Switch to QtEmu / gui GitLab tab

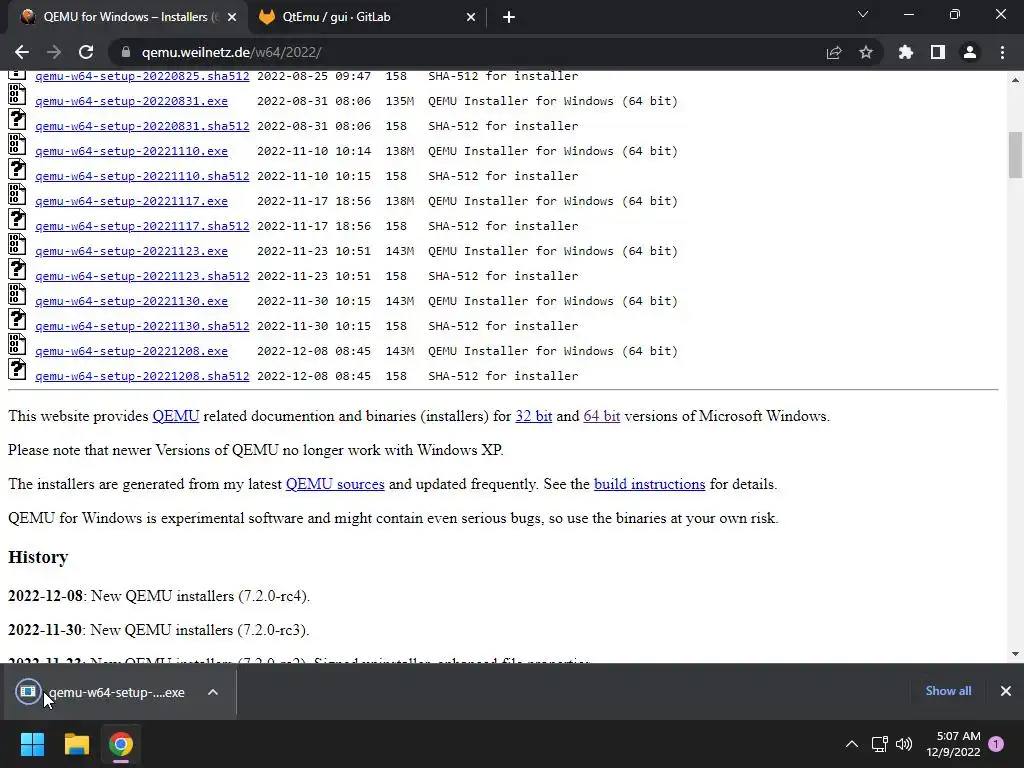pos(368,17)
